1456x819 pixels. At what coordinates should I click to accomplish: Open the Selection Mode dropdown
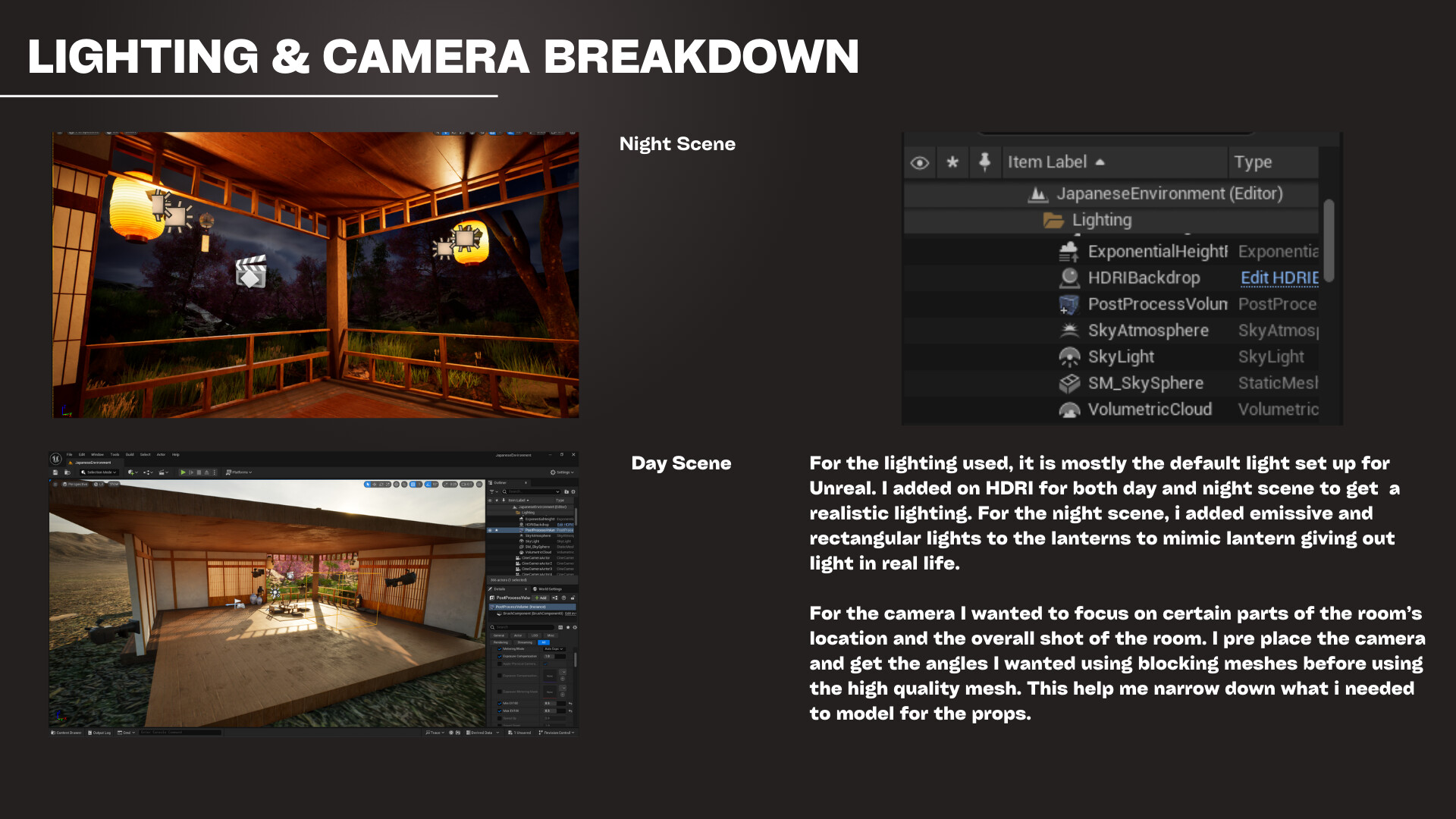(x=99, y=472)
